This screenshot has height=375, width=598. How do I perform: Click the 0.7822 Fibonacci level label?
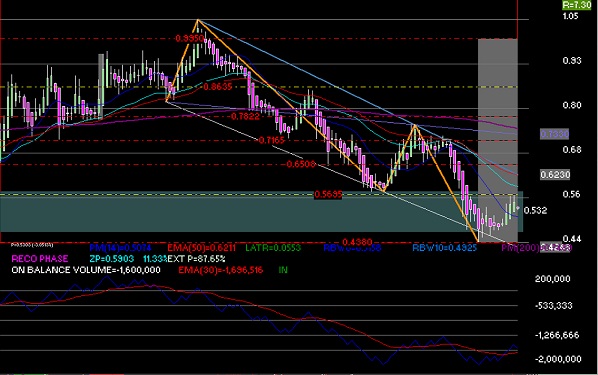pyautogui.click(x=245, y=117)
